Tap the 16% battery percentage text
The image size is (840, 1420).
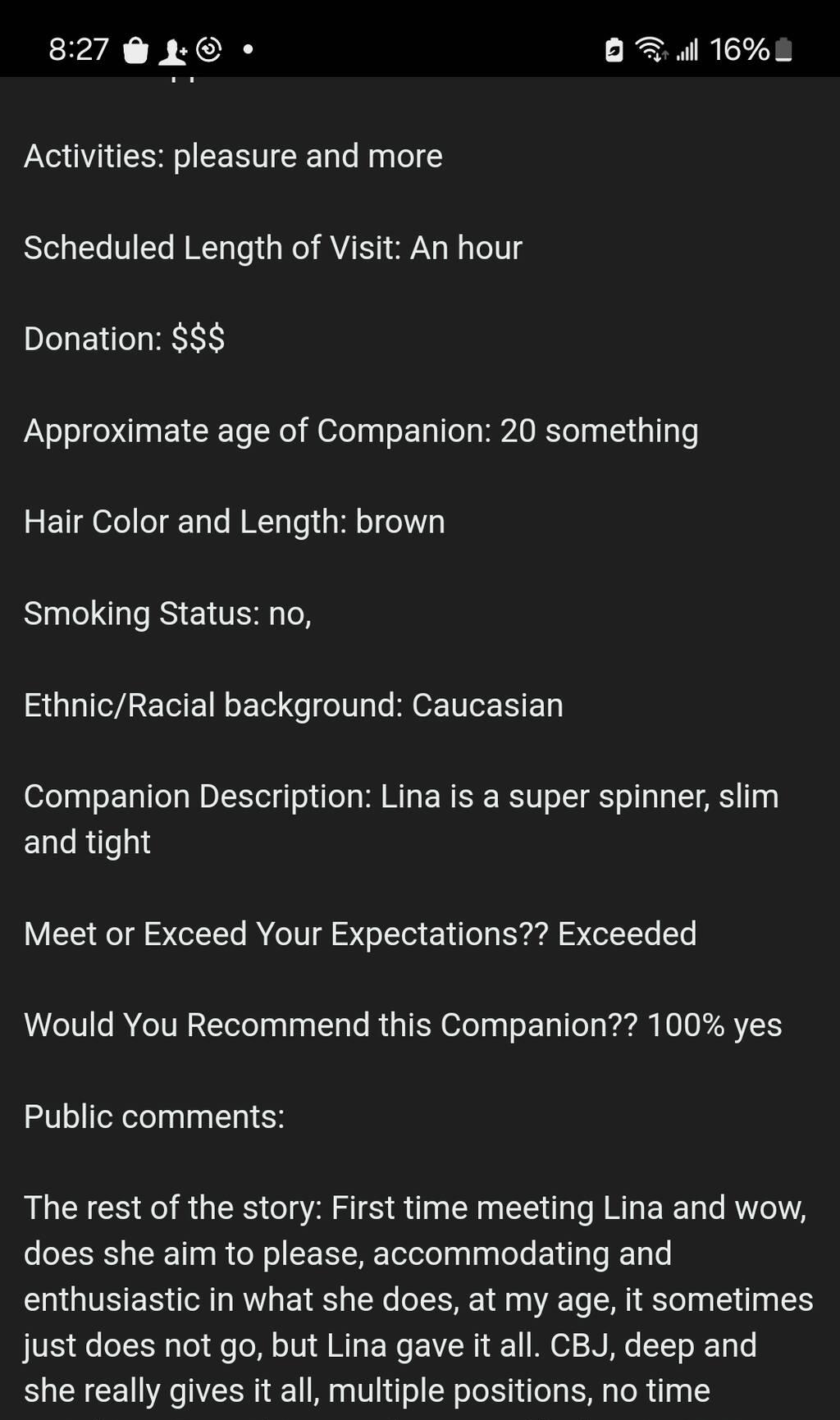tap(739, 50)
